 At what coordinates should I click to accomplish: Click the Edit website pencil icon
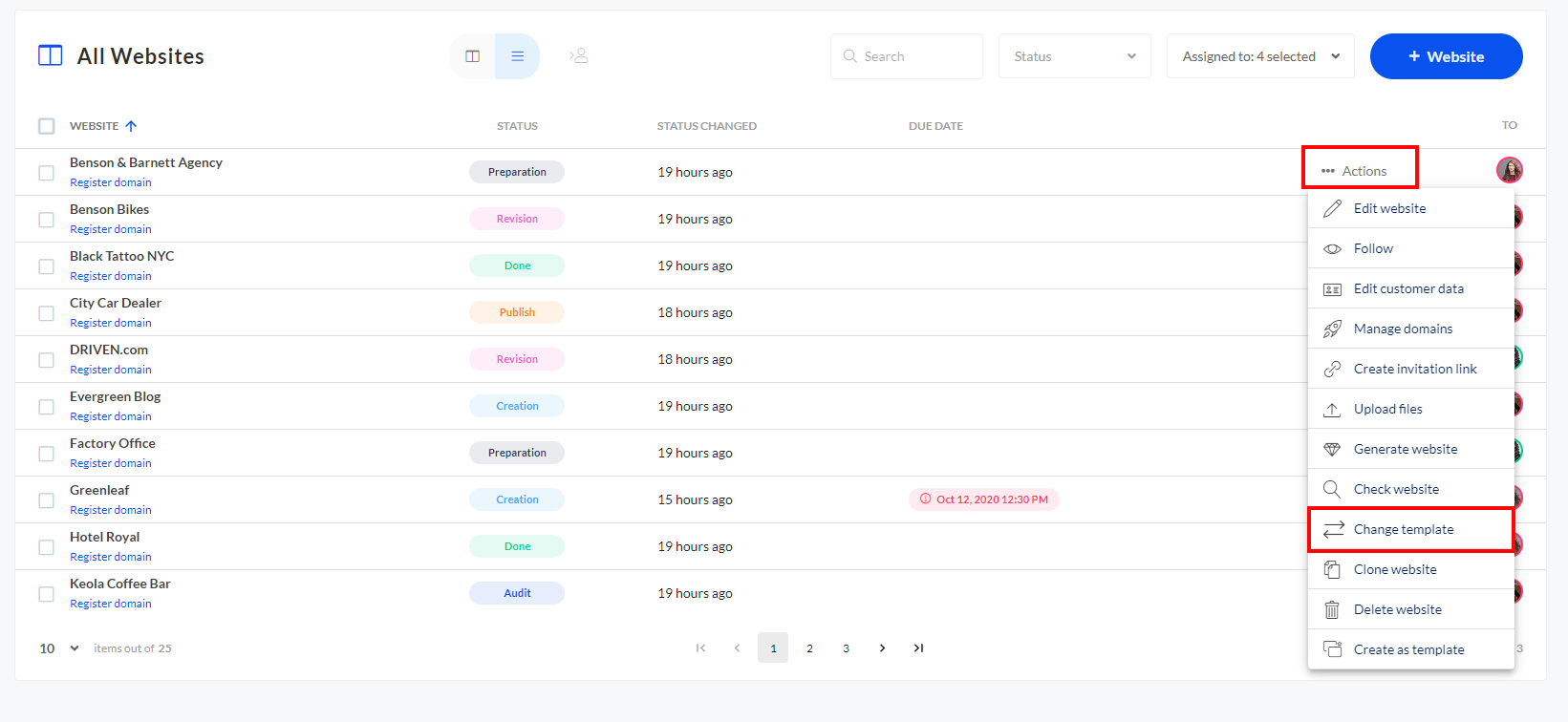[1332, 208]
